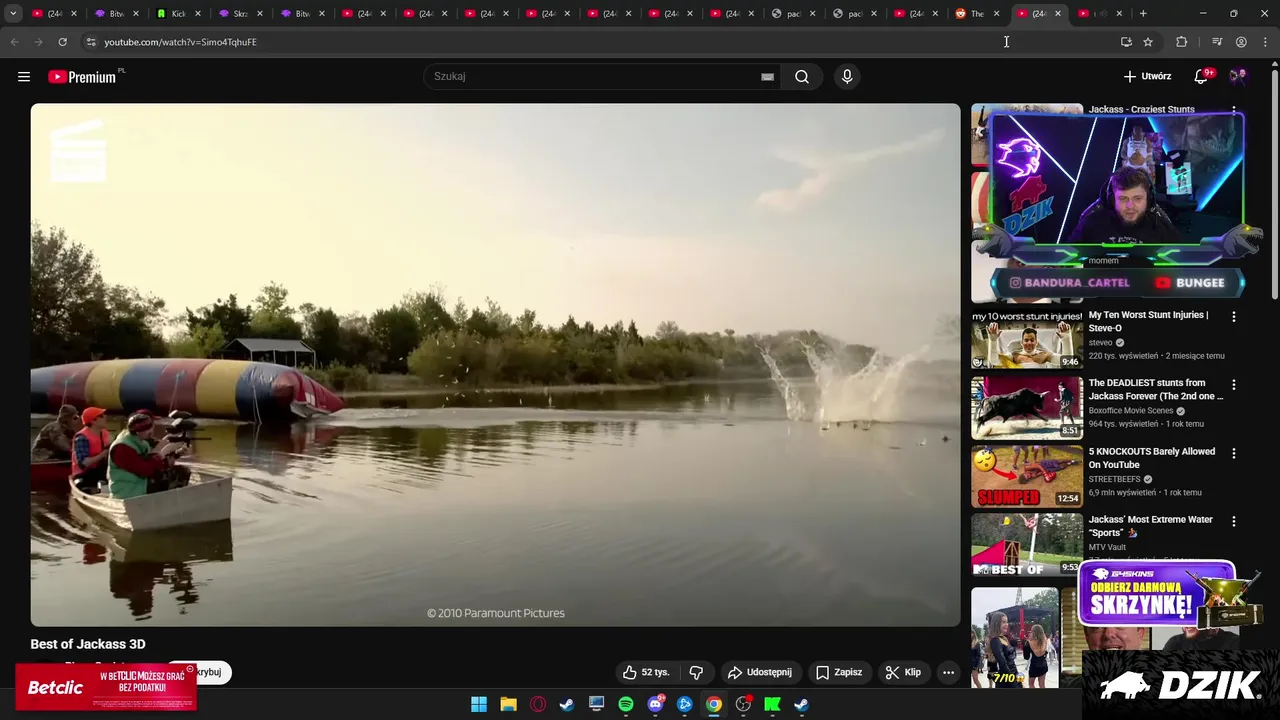
Task: Click the BEST OF thumbnail with 9:53 duration
Action: (1027, 544)
